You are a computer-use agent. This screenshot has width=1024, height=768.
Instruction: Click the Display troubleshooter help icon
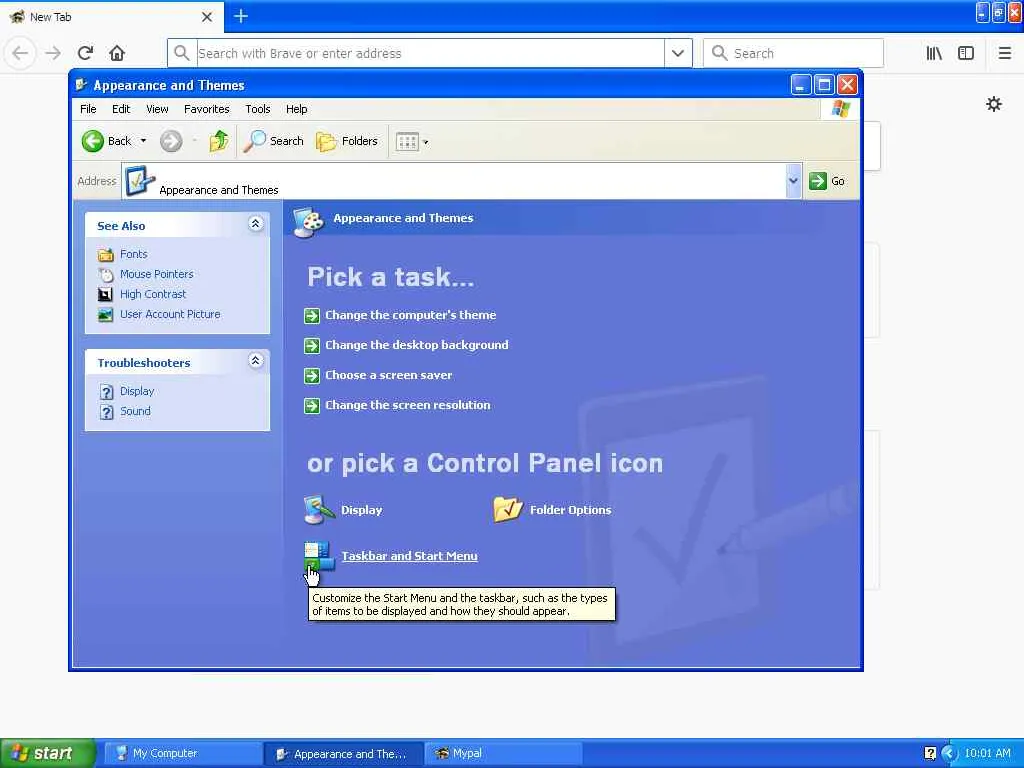tap(106, 392)
